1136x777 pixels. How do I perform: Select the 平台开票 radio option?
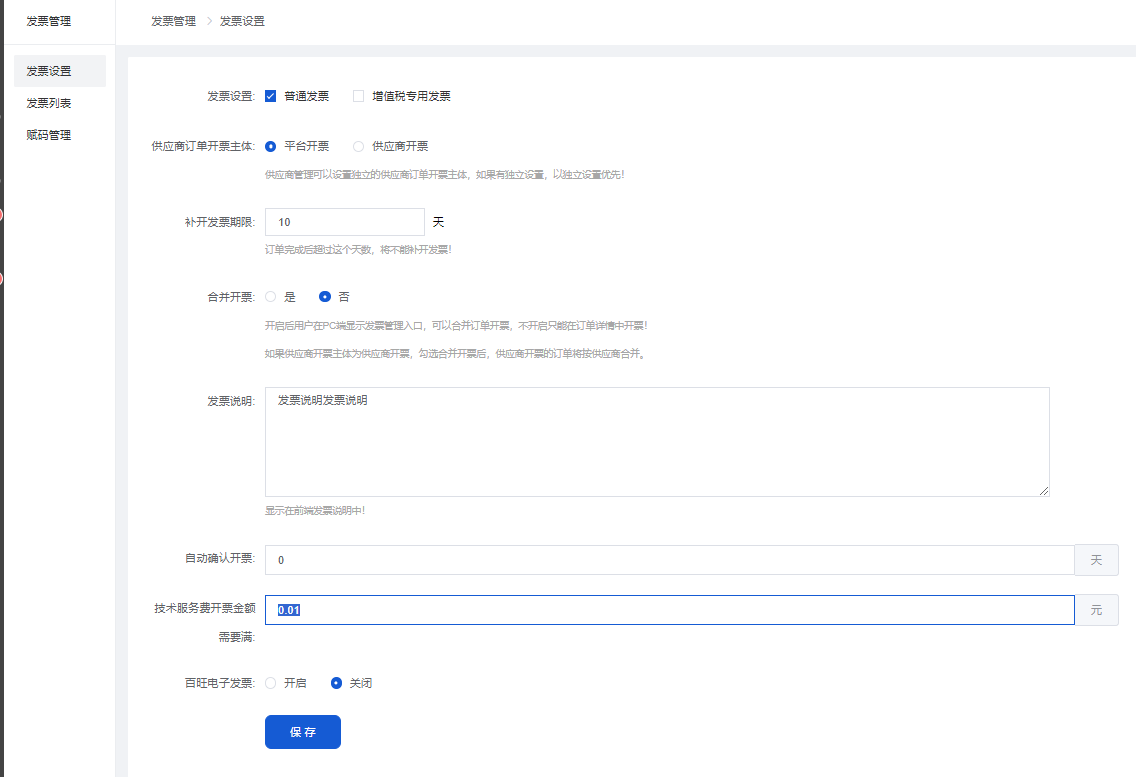[271, 146]
